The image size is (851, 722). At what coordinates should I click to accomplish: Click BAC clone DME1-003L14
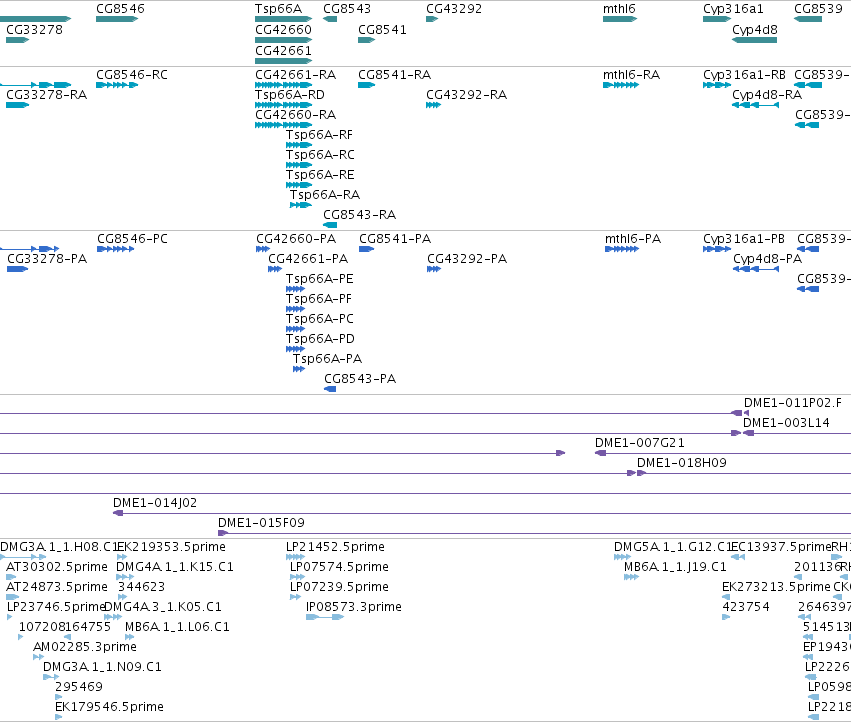(x=786, y=423)
